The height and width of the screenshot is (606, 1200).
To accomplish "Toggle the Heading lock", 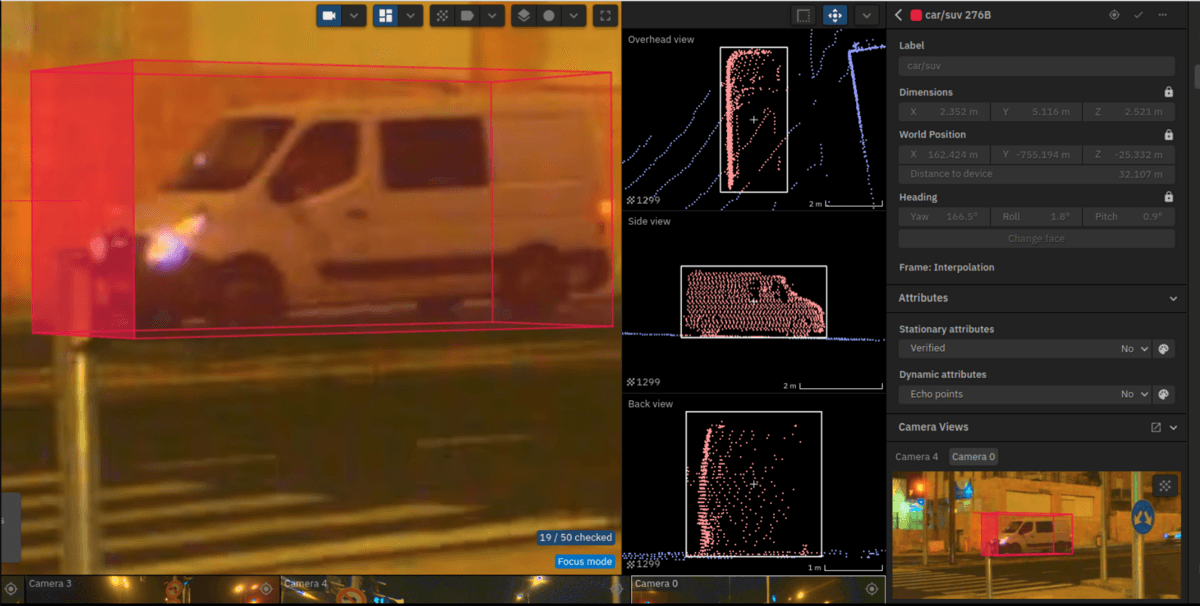I will coord(1168,197).
